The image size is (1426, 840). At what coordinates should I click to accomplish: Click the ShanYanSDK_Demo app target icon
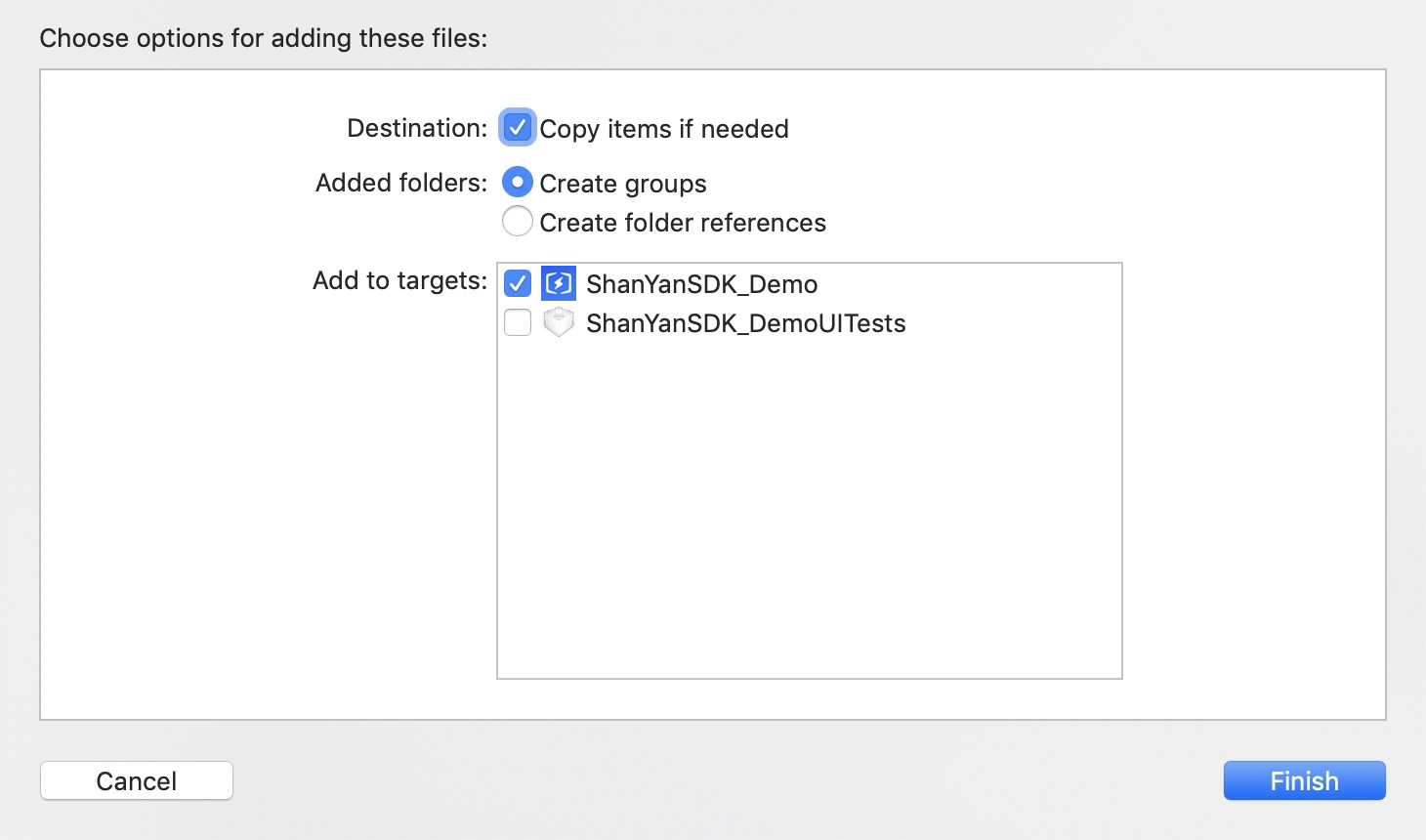[x=559, y=283]
